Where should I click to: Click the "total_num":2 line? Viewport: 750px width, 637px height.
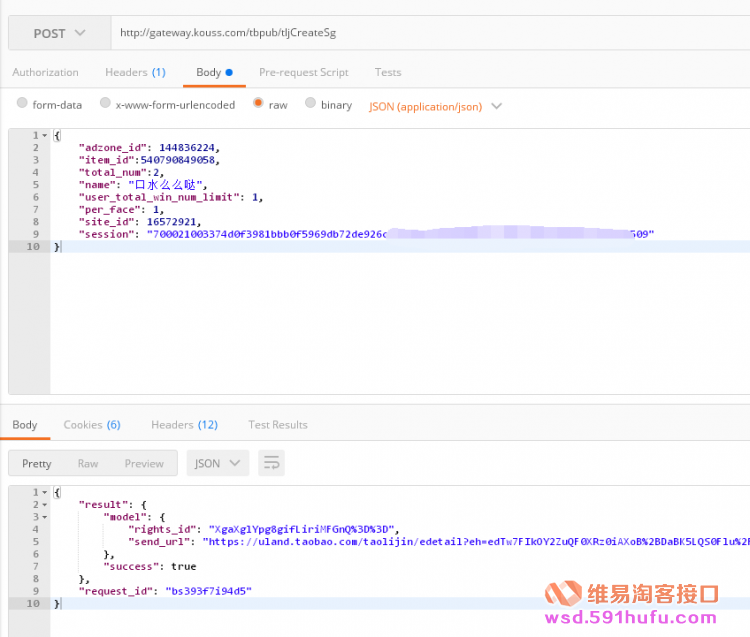121,173
